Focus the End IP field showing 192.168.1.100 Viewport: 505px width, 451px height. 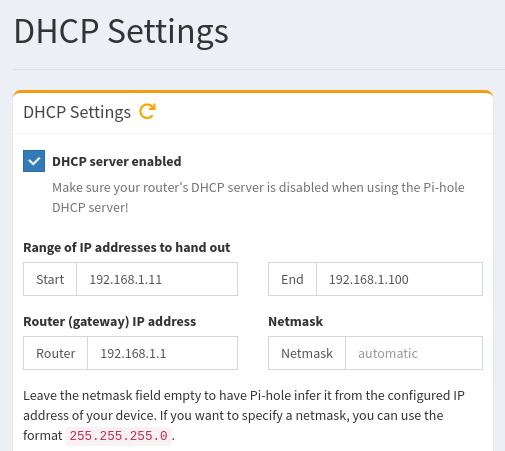(399, 279)
